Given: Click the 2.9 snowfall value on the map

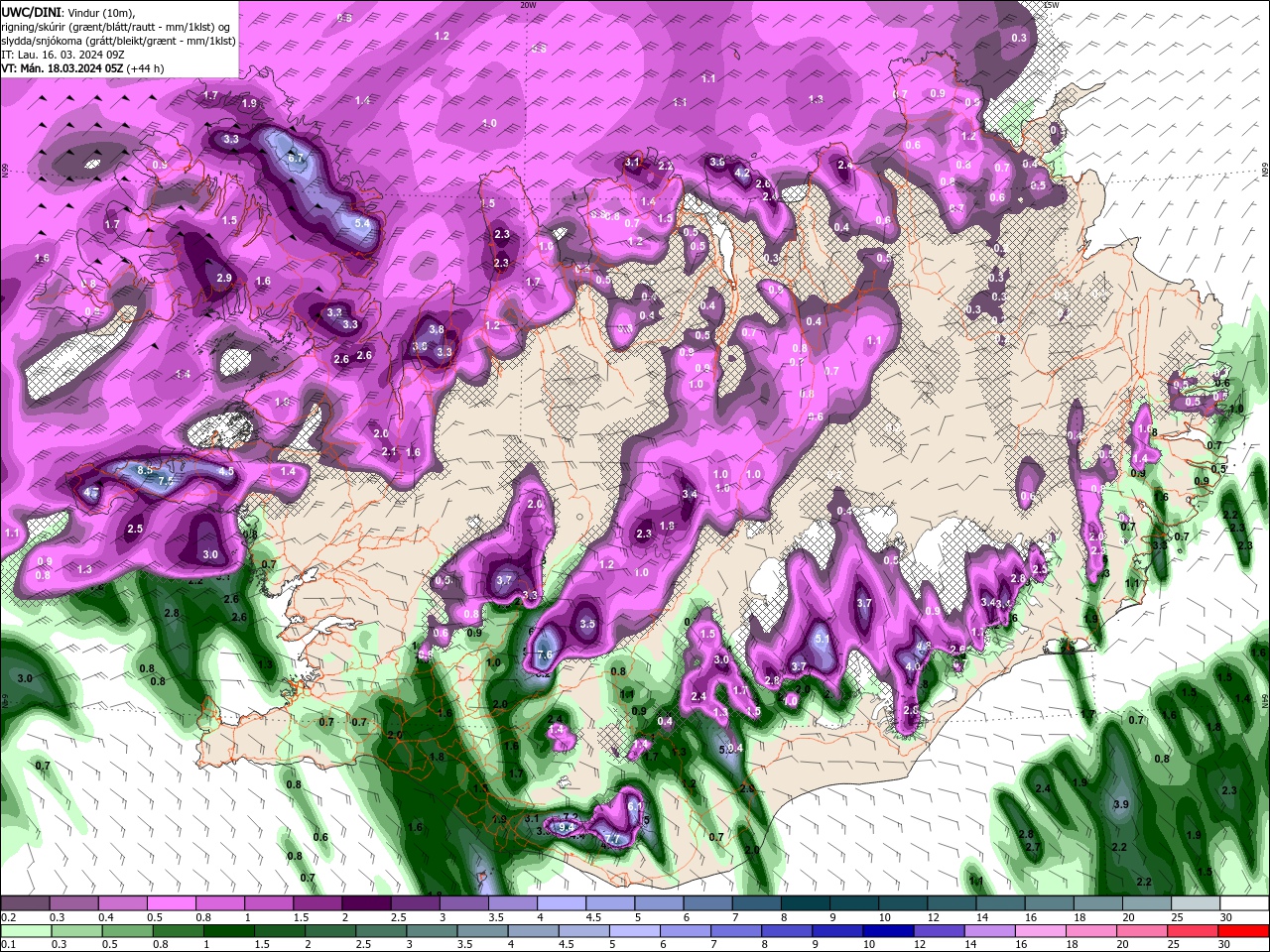Looking at the screenshot, I should (x=224, y=279).
